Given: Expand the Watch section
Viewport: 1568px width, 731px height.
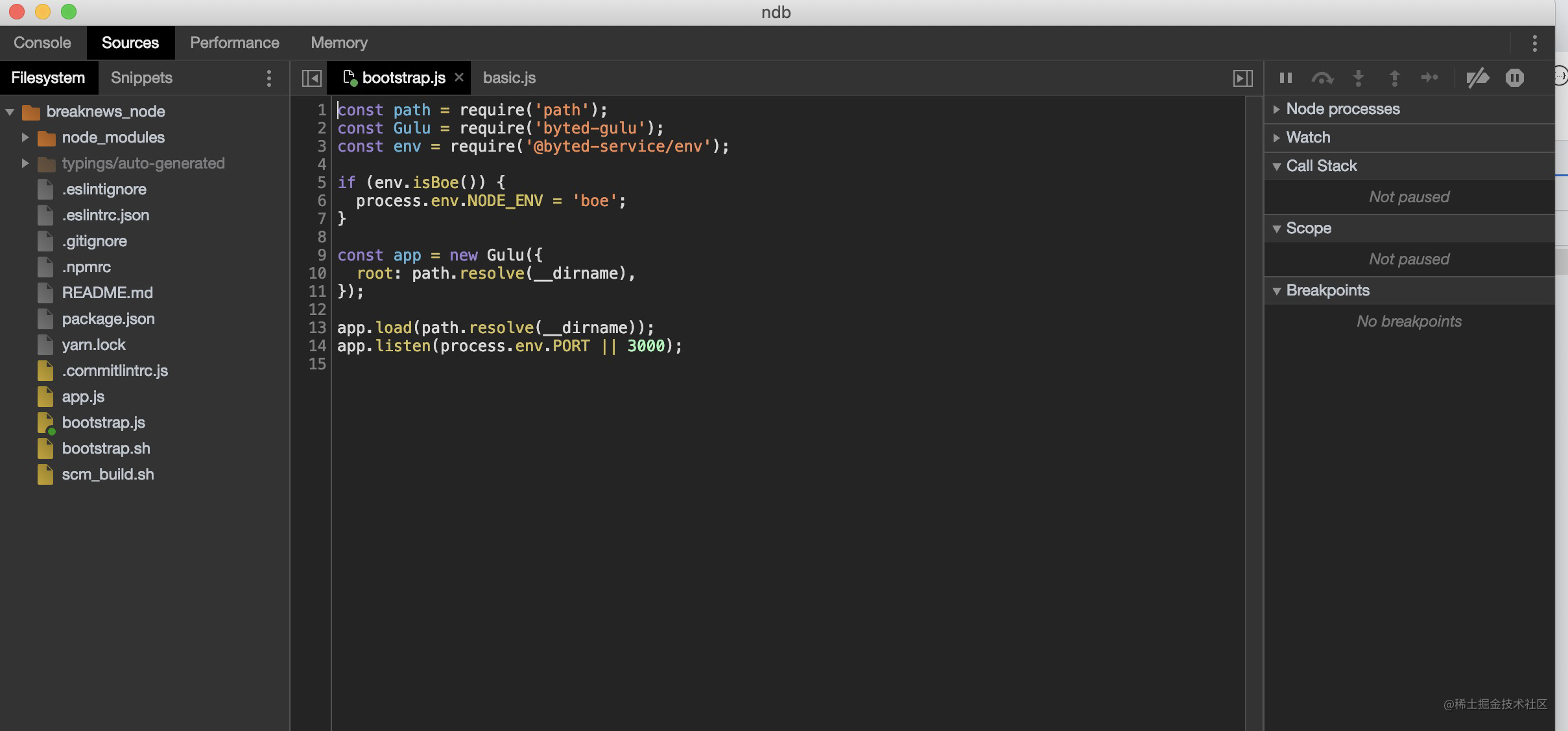Looking at the screenshot, I should (1276, 137).
